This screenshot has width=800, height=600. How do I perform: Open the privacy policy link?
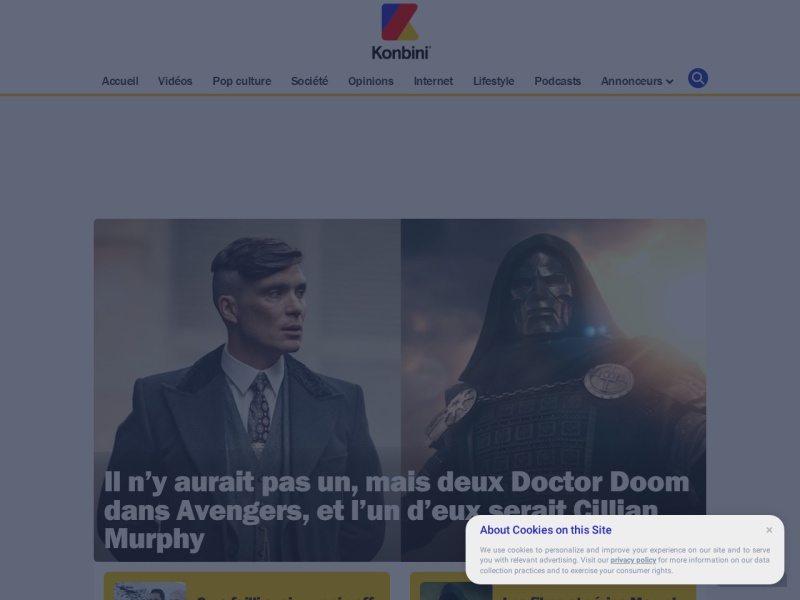[633, 560]
